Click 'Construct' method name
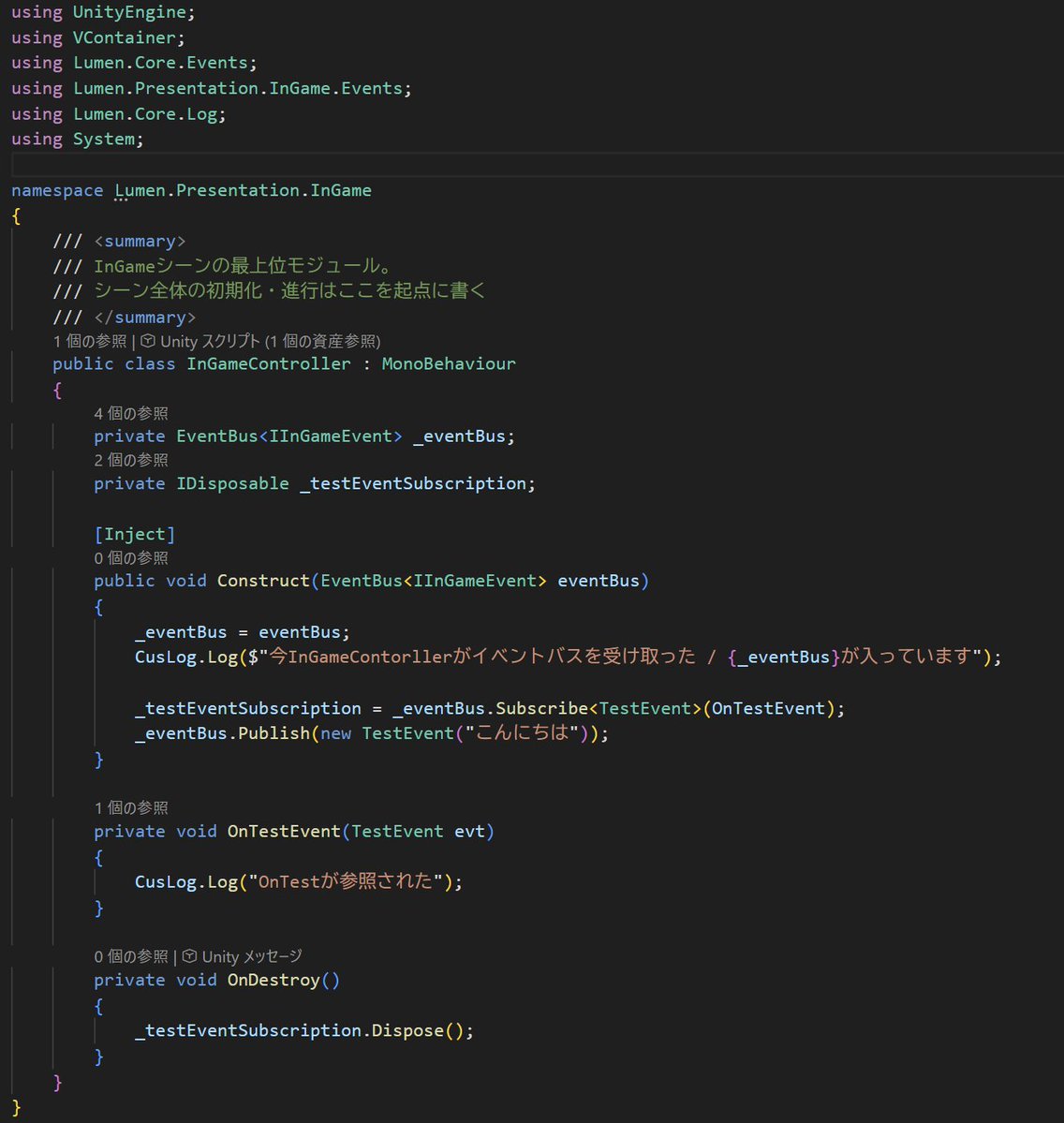Viewport: 1064px width, 1123px height. point(263,581)
